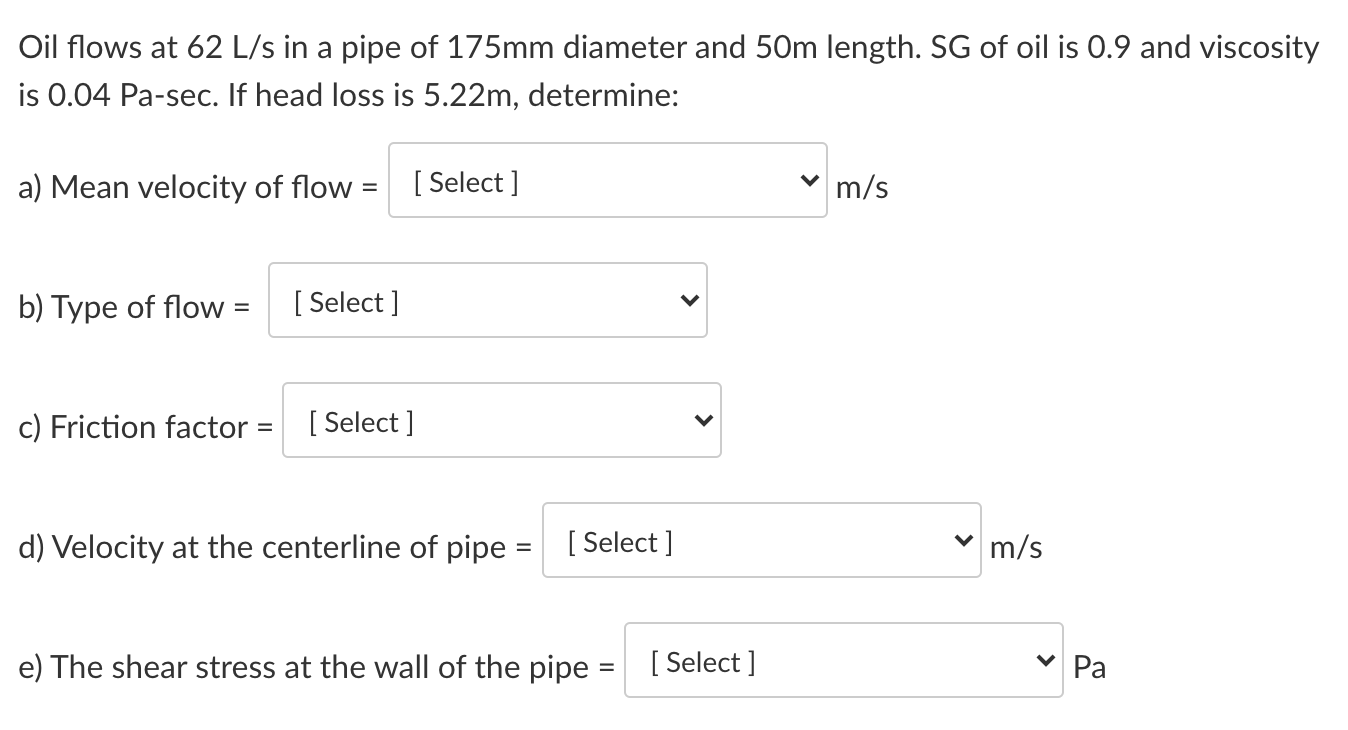Click the chevron arrow on Type of flow select
This screenshot has height=730, width=1348.
(x=687, y=301)
